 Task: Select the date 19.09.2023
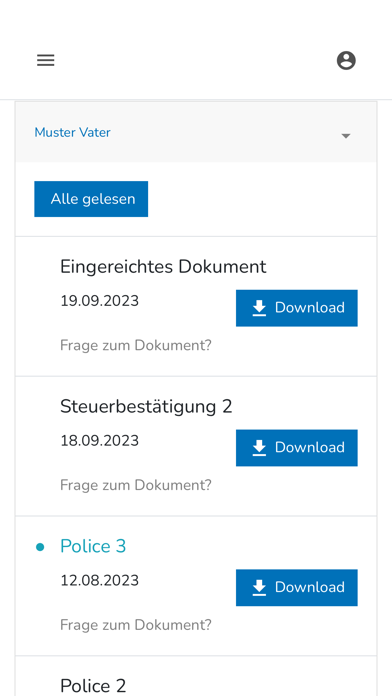tap(99, 301)
